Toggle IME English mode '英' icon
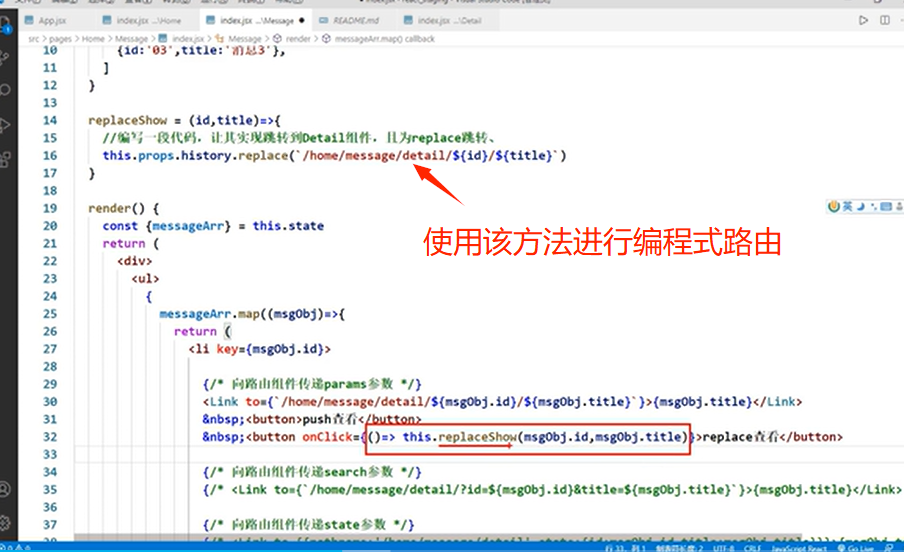The image size is (904, 552). click(x=847, y=206)
